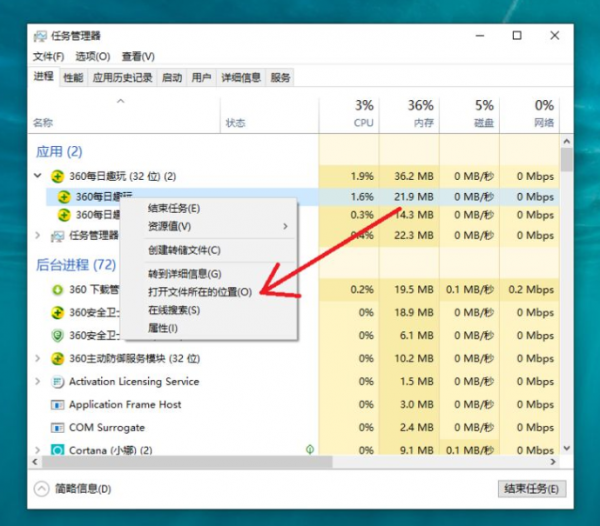This screenshot has width=600, height=526.
Task: Expand the 任务管理器 process group
Action: click(38, 235)
